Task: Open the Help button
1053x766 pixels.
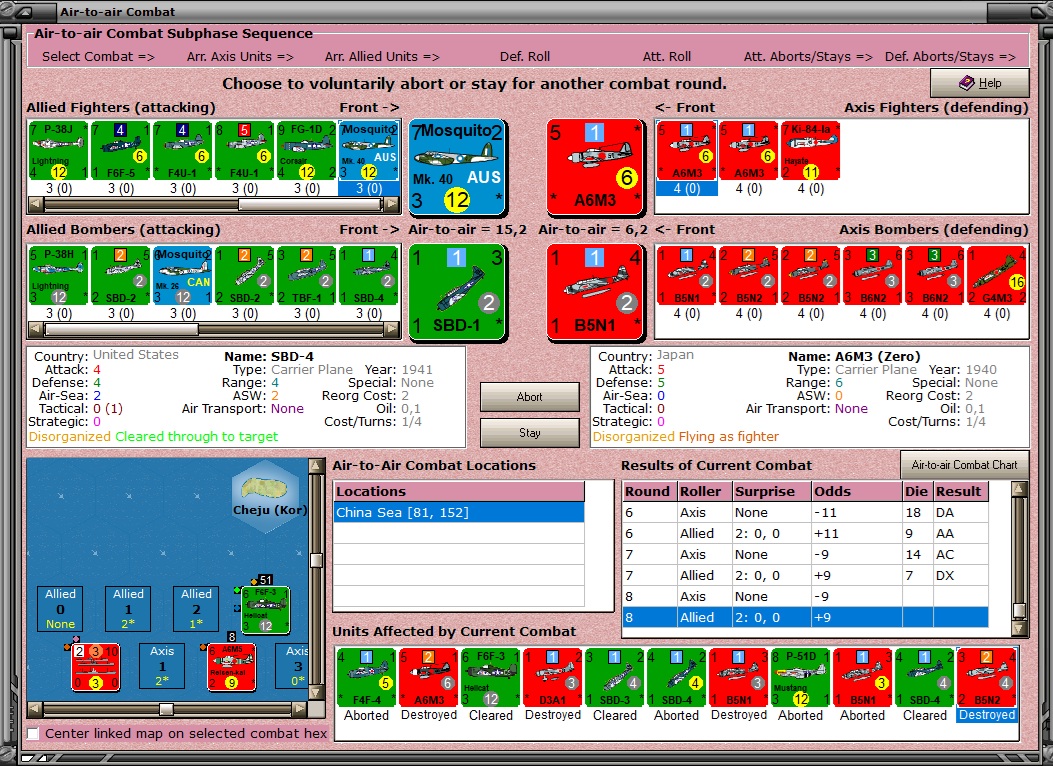Action: point(980,83)
